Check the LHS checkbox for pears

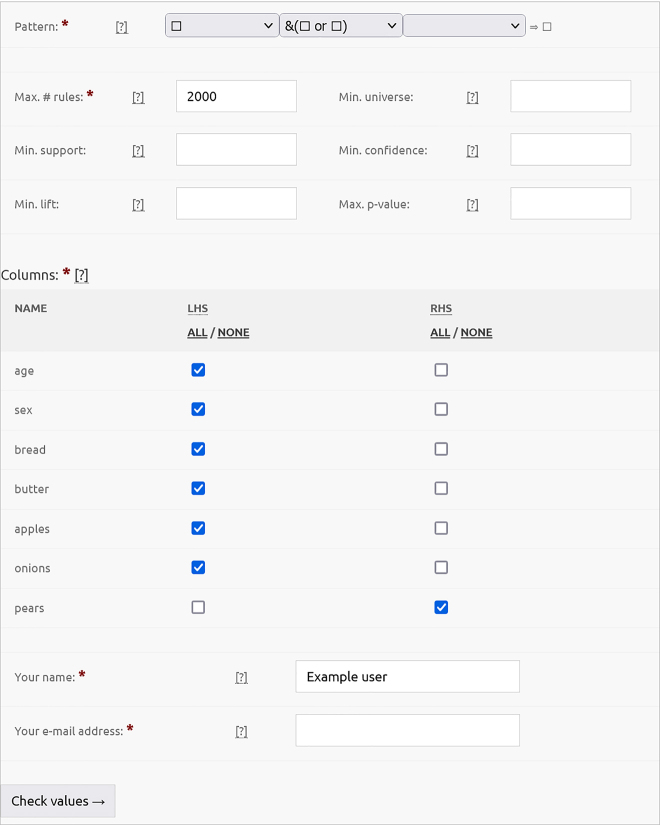point(198,607)
